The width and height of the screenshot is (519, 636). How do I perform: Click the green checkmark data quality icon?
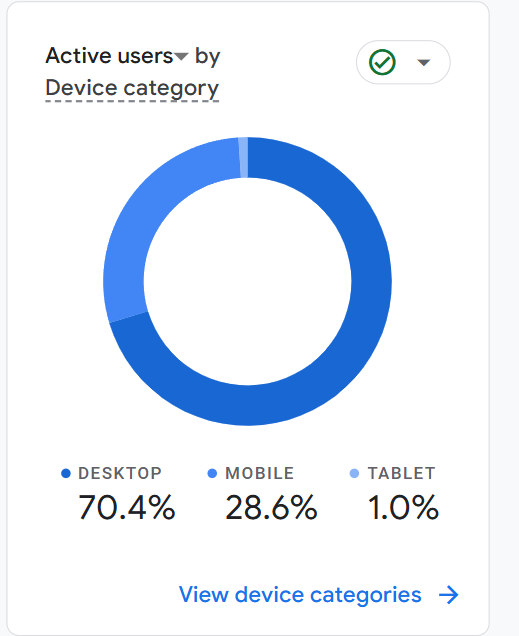[x=382, y=62]
